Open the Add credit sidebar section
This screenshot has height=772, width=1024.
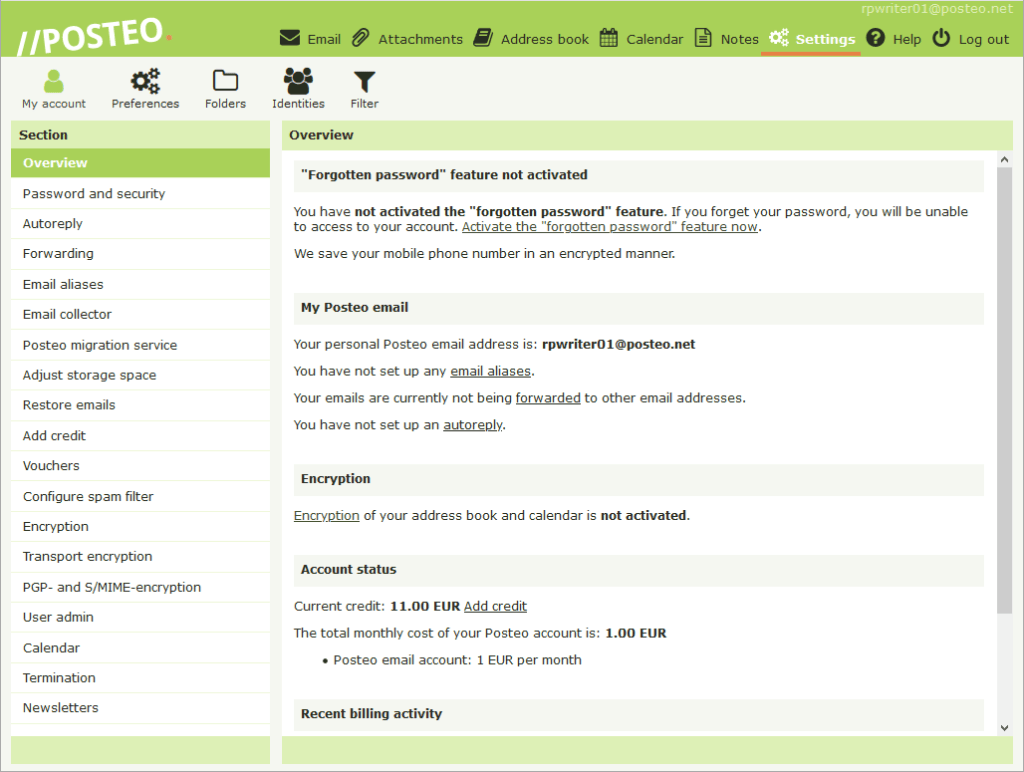coord(140,436)
